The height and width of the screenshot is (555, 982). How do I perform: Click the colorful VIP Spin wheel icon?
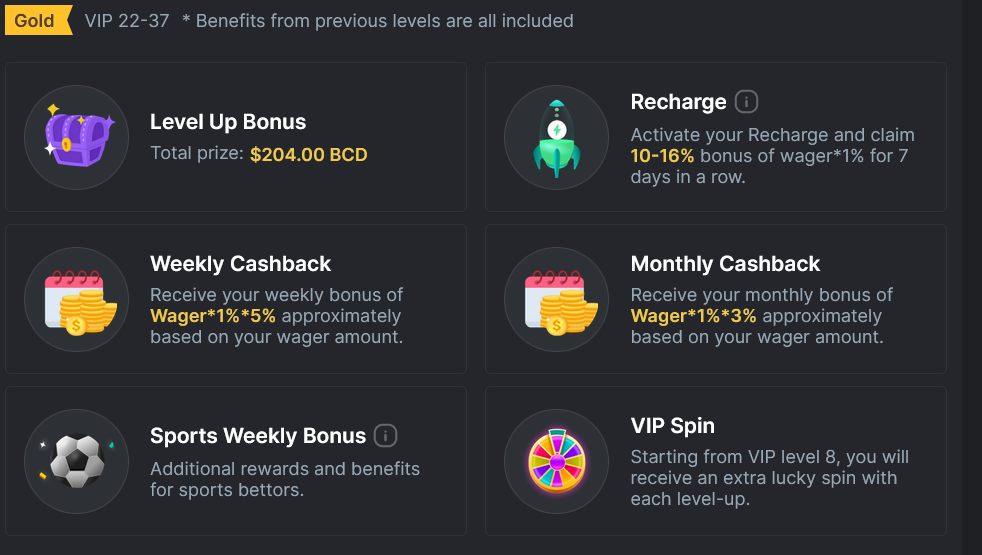pos(556,462)
